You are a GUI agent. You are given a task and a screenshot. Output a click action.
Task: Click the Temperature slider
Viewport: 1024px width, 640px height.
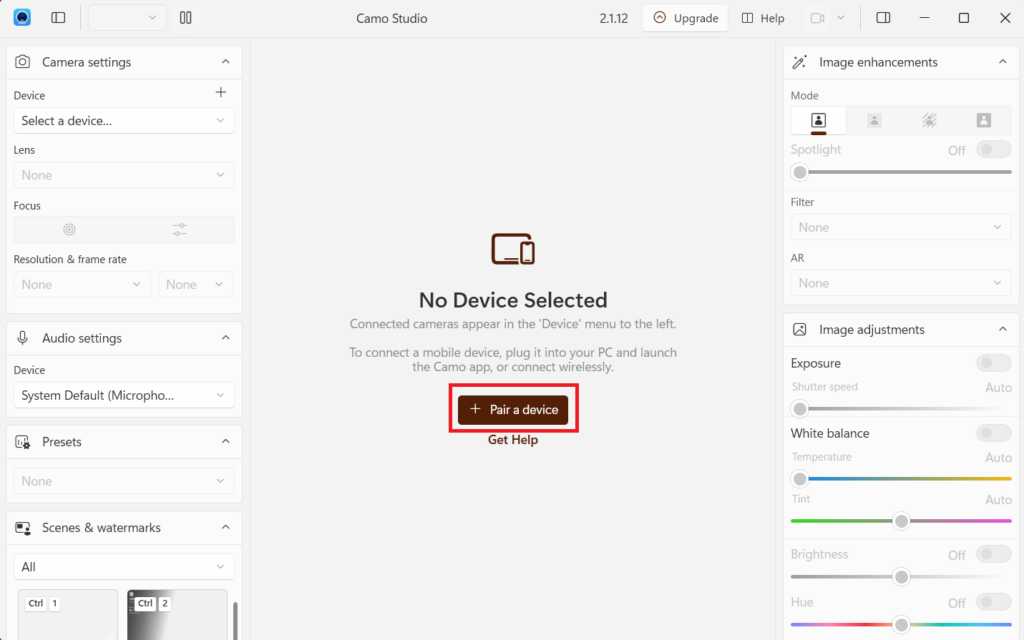pos(901,479)
